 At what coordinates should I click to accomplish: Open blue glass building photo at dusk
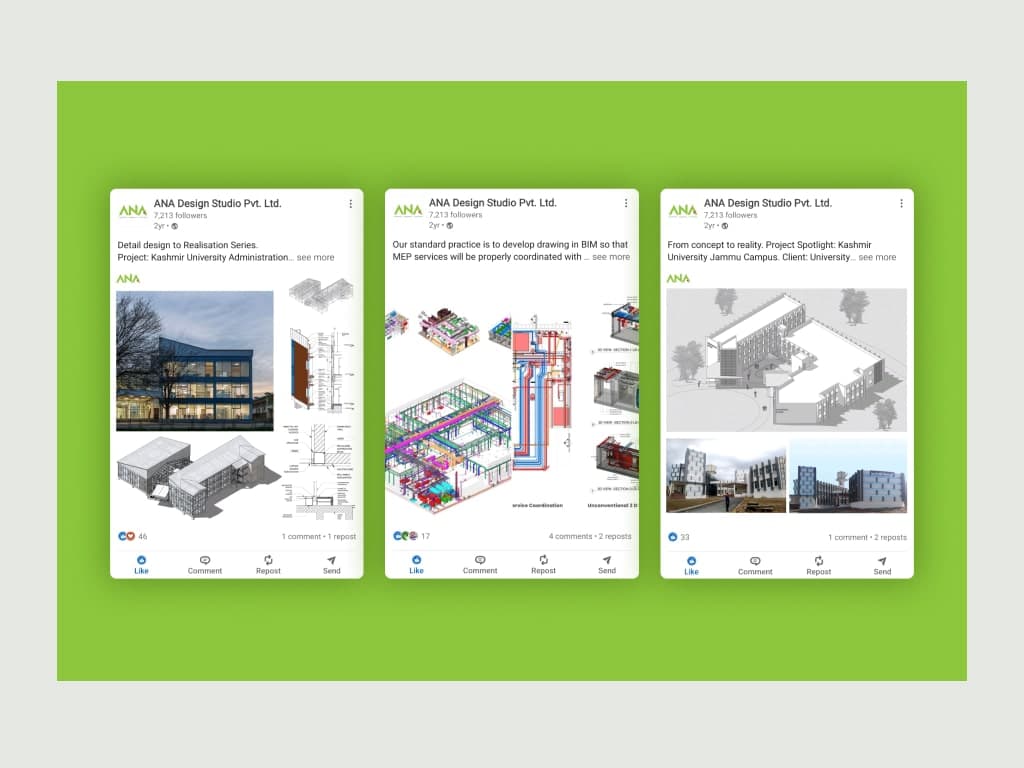(x=195, y=361)
